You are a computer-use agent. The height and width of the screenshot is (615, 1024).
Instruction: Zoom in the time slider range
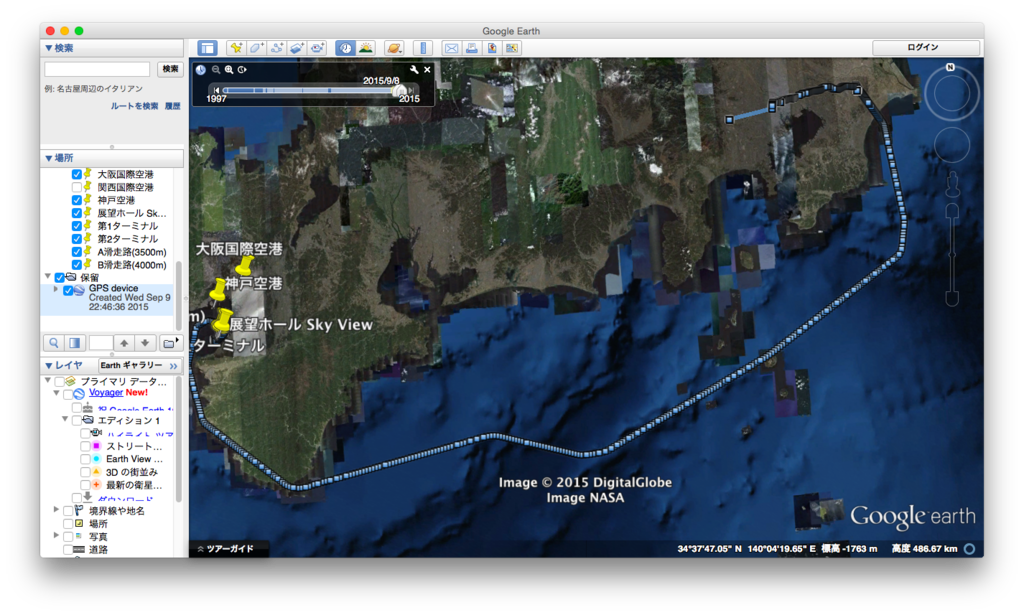(229, 69)
